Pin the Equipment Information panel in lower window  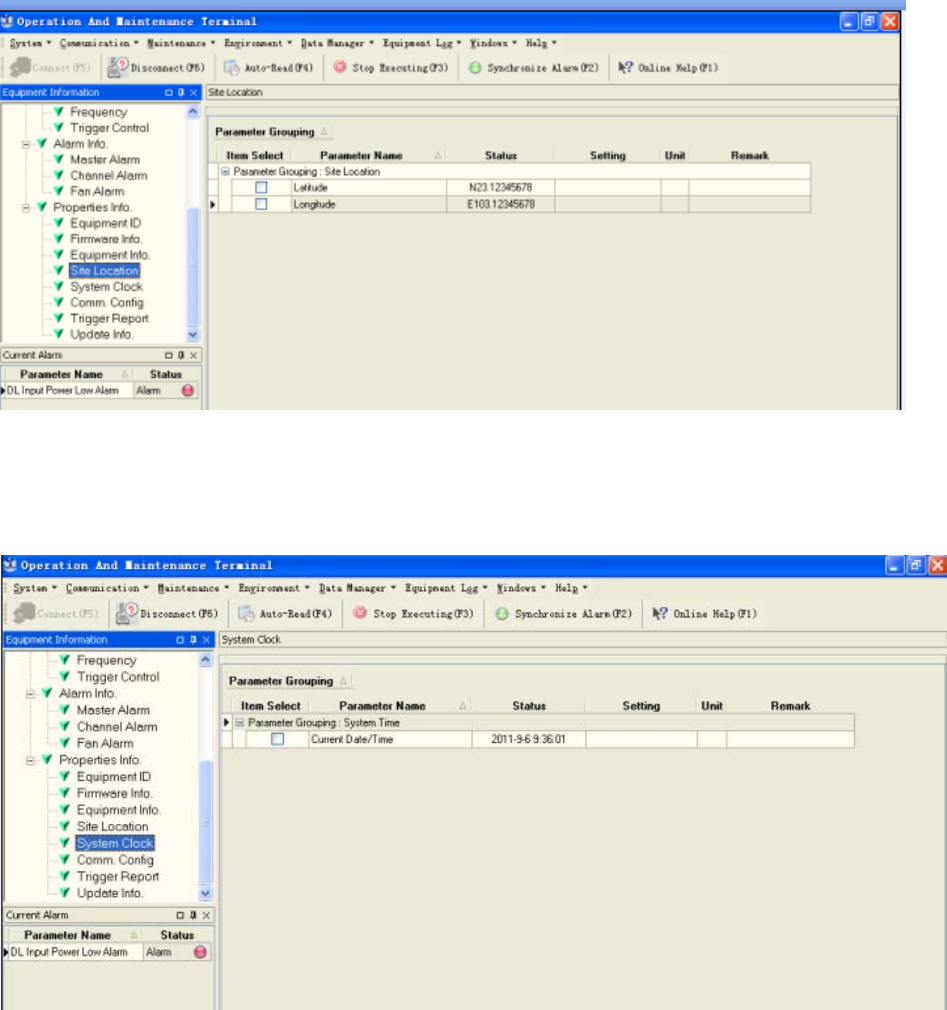pyautogui.click(x=193, y=640)
